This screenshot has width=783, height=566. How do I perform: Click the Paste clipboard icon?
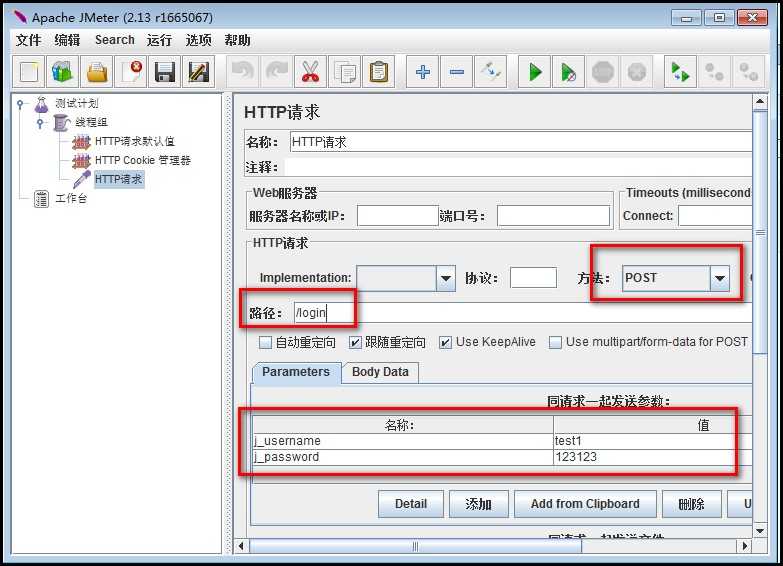coord(379,72)
